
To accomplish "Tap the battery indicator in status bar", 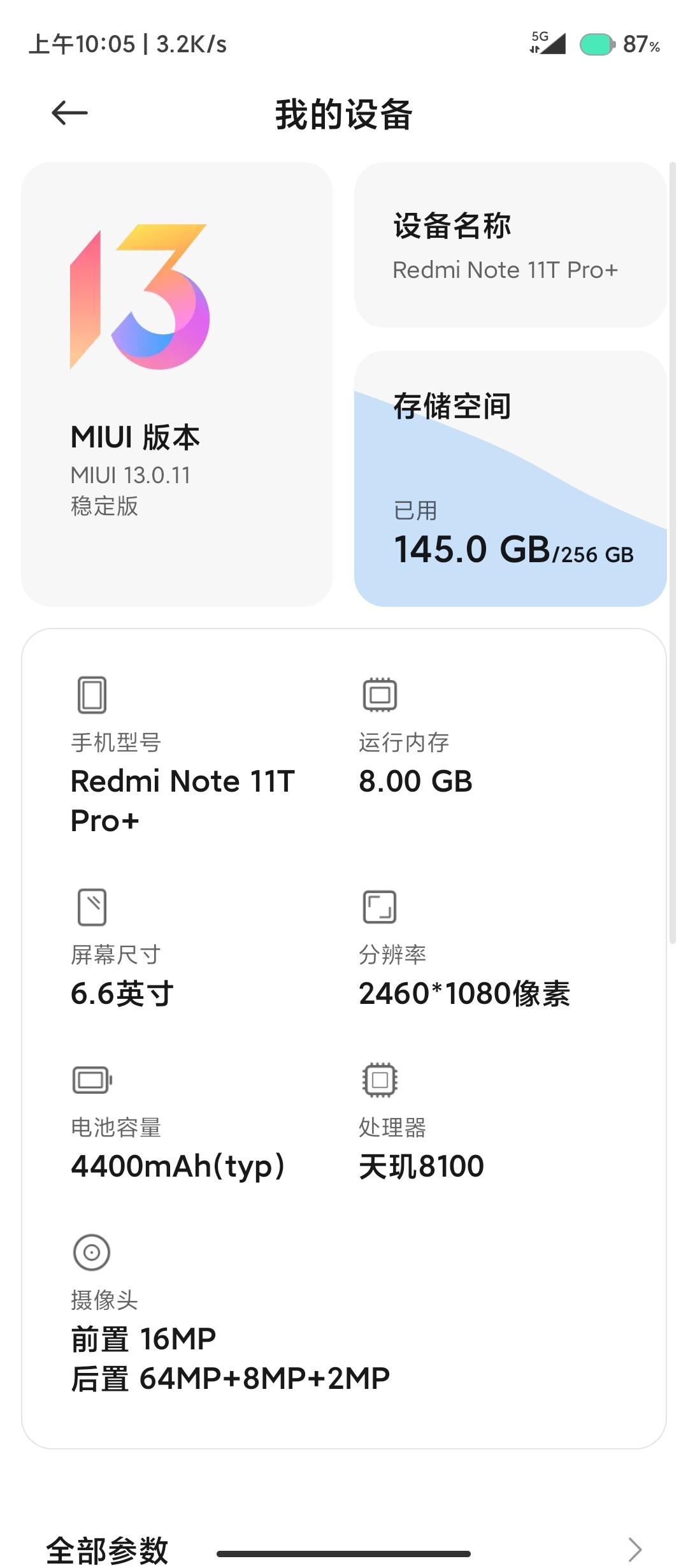I will pyautogui.click(x=597, y=44).
